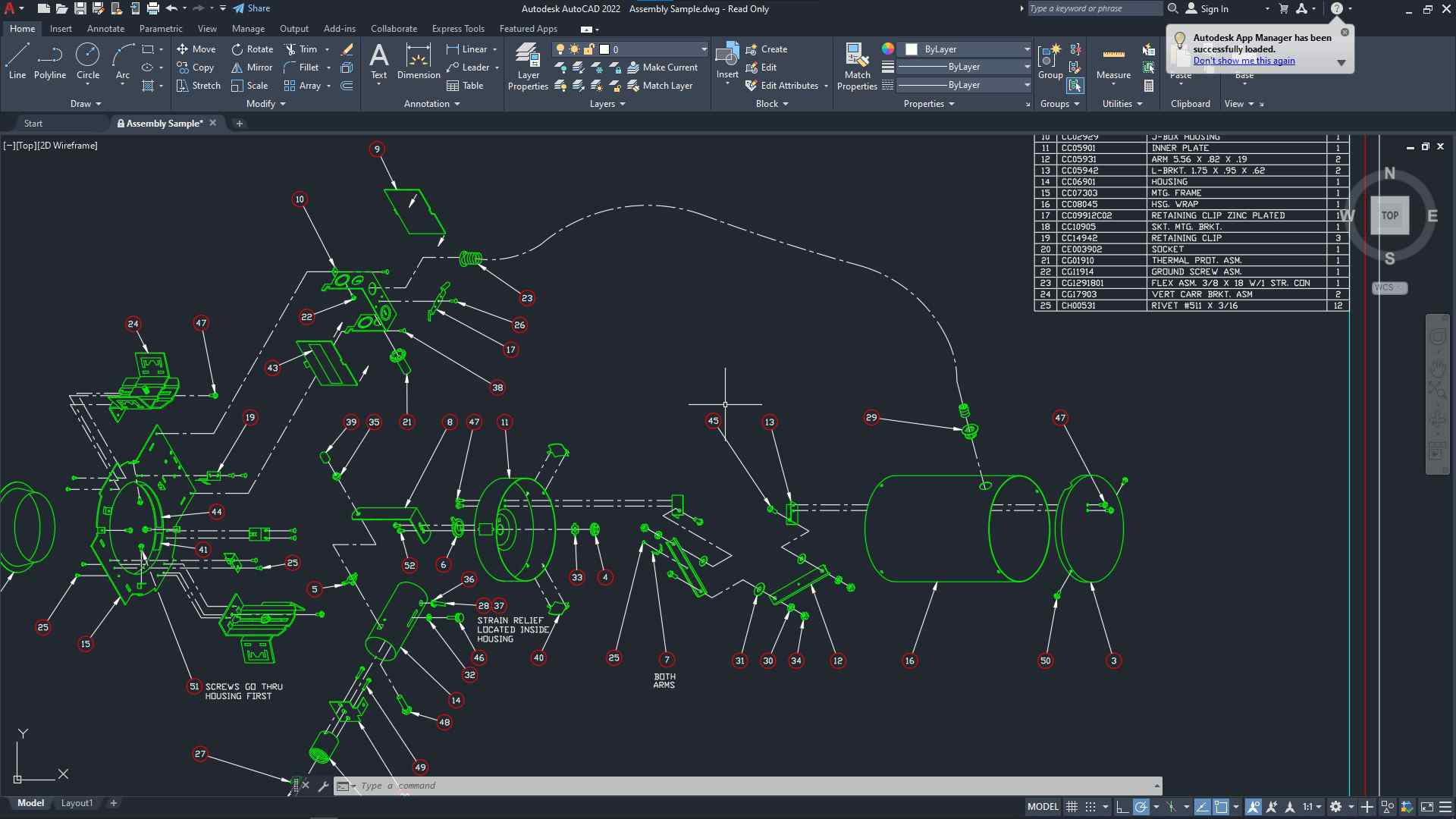The image size is (1456, 819).
Task: Switch to the Annotate ribbon tab
Action: [105, 29]
